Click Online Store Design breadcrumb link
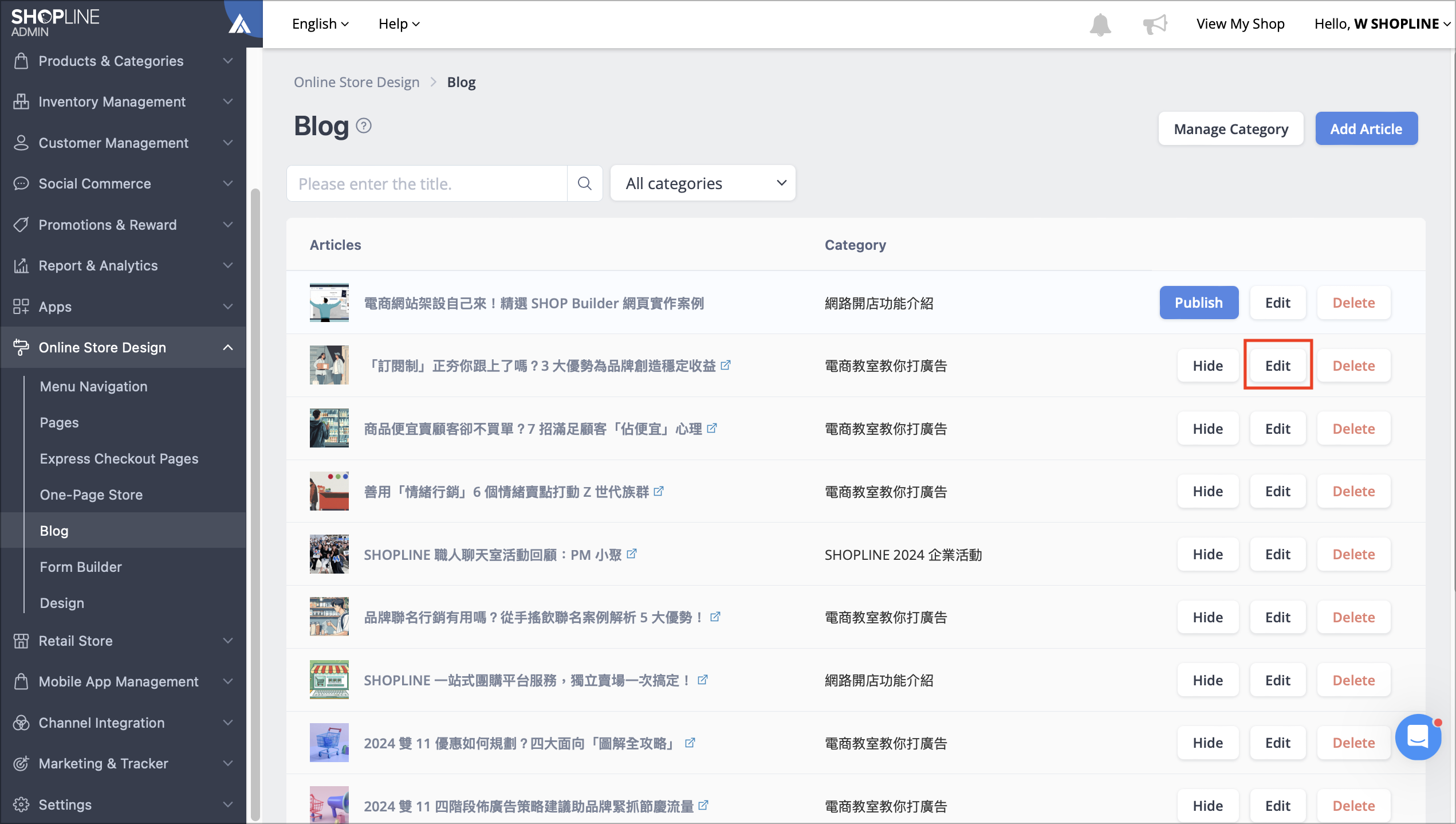 pyautogui.click(x=356, y=82)
